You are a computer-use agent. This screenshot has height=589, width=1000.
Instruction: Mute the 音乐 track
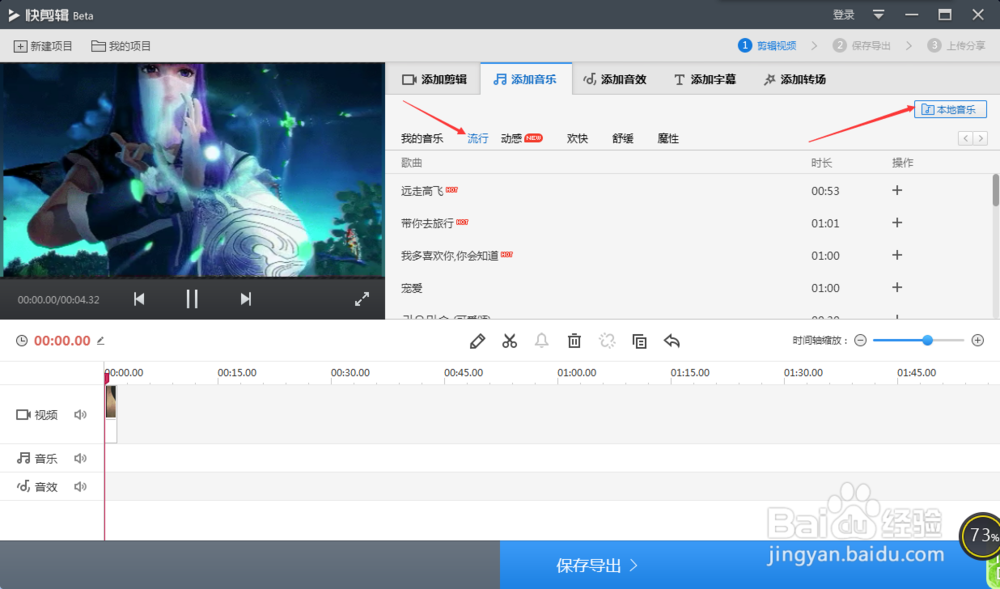point(80,458)
